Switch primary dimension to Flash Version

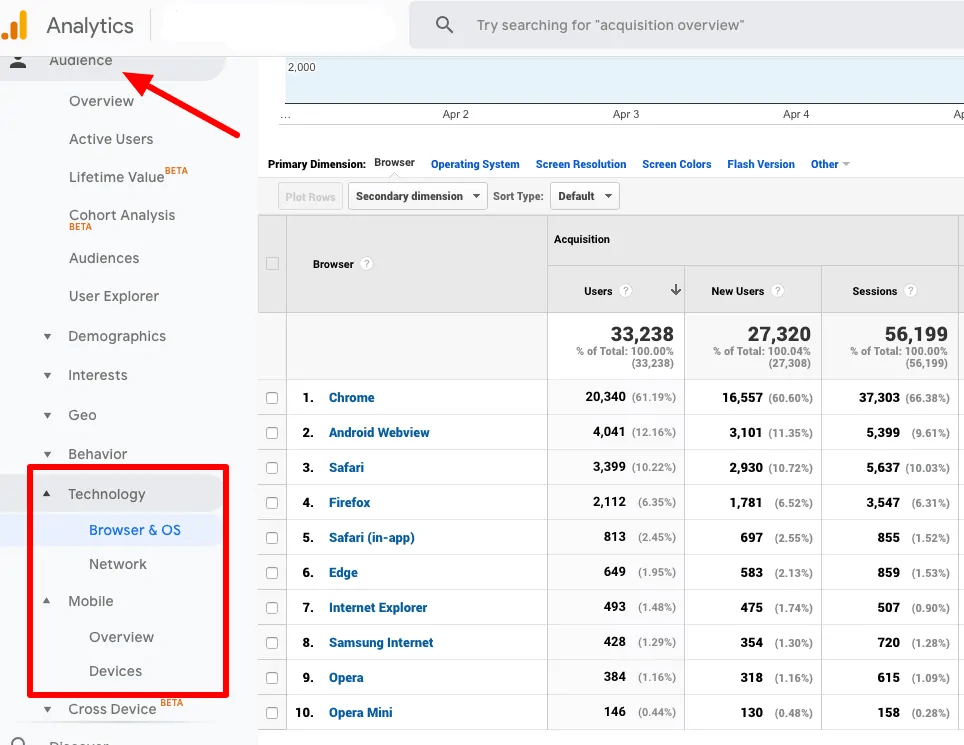[761, 164]
